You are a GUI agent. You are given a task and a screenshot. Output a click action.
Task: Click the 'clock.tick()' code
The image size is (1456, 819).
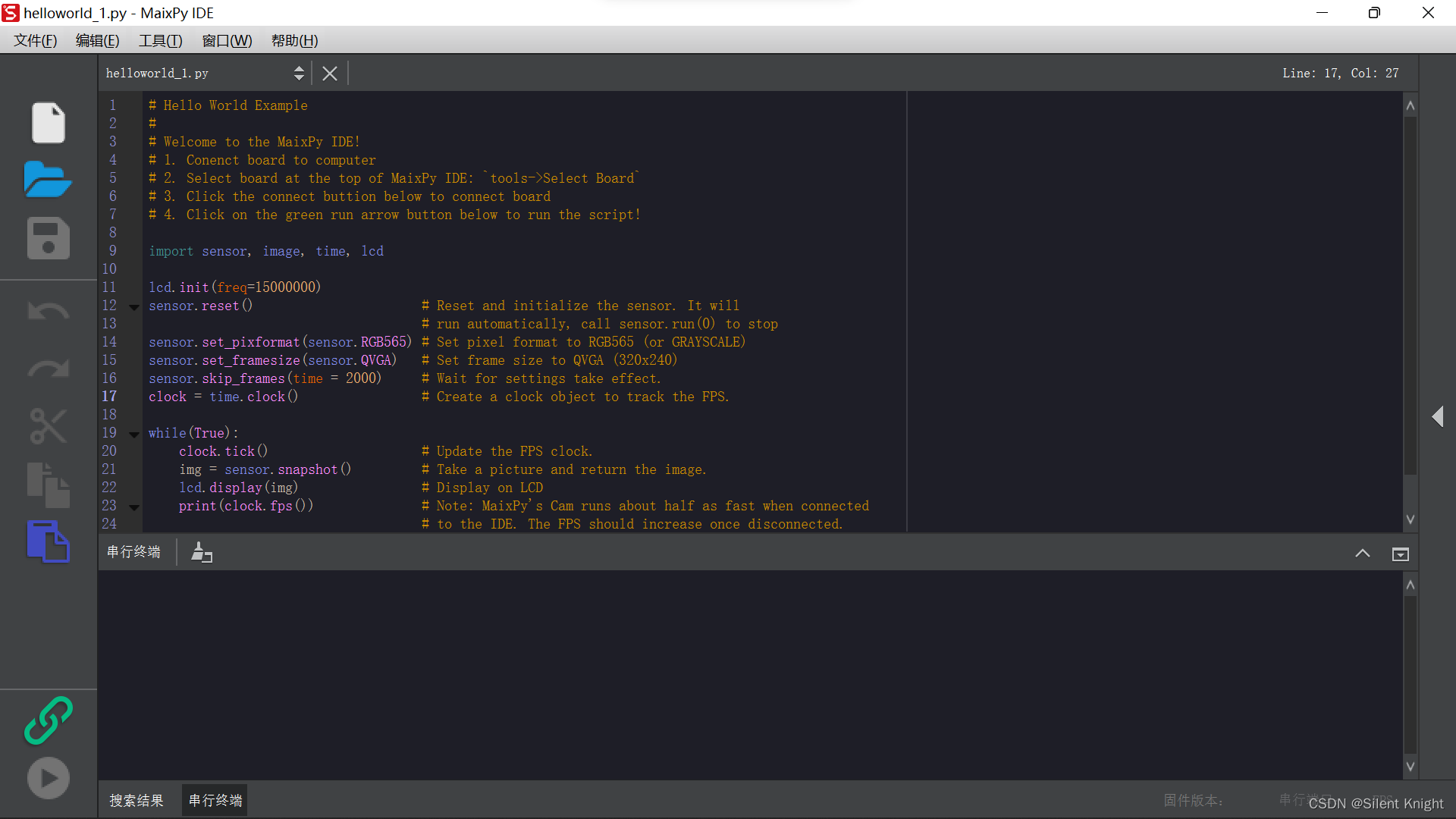224,451
